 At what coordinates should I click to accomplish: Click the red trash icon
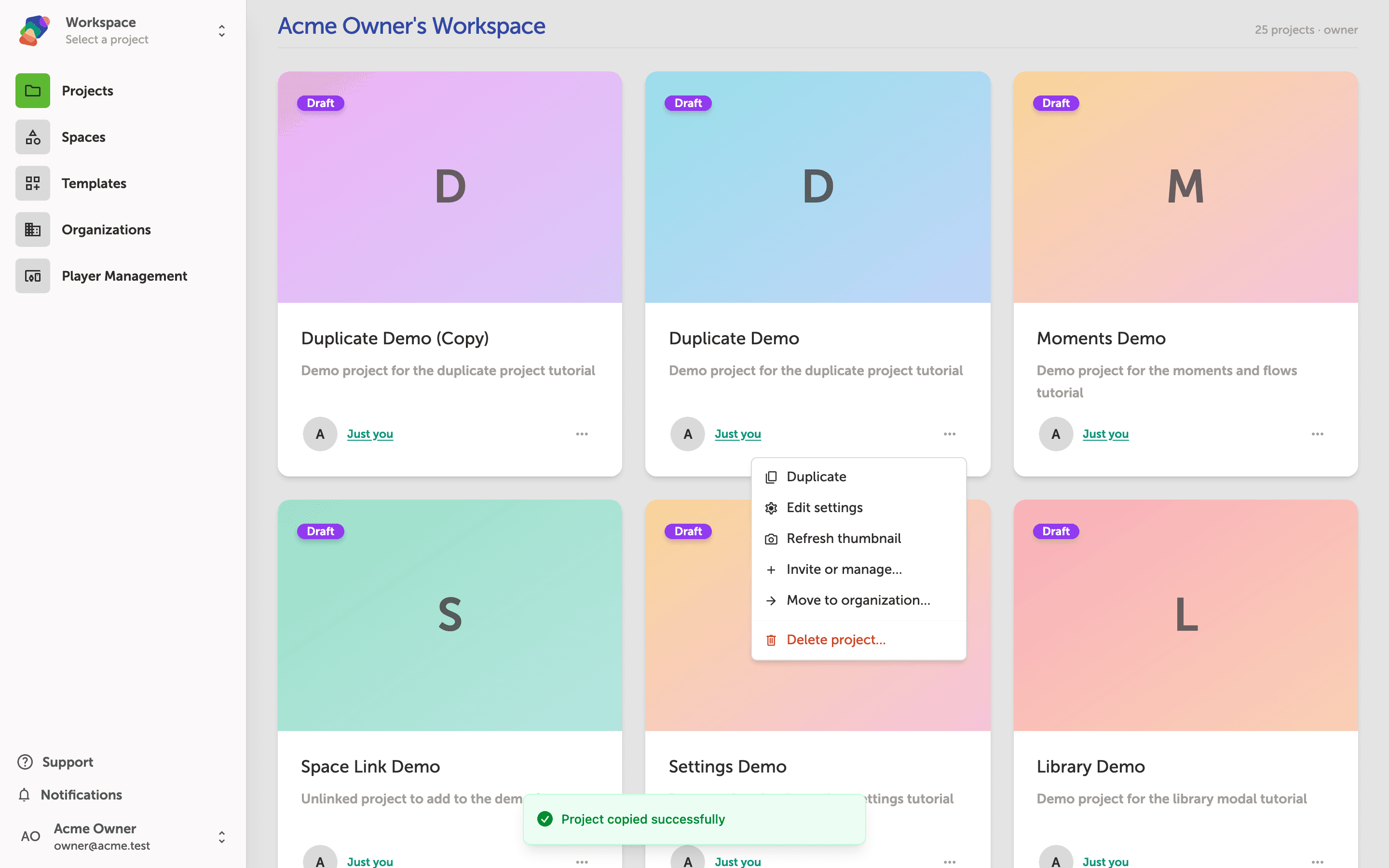(771, 640)
